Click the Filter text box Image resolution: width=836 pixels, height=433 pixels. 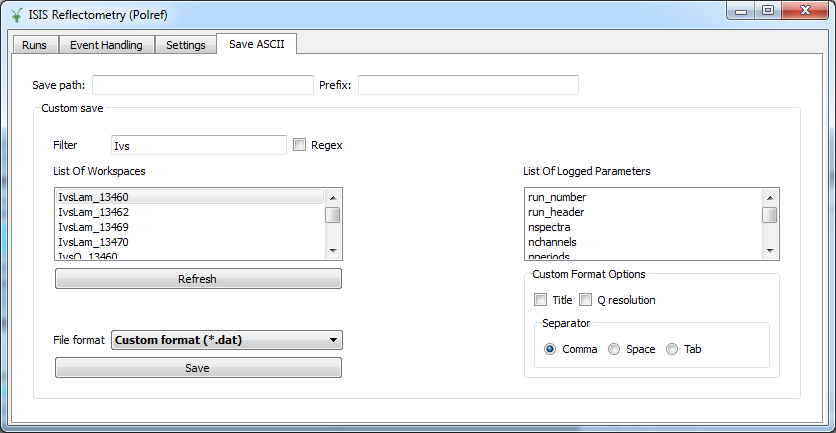coord(199,146)
